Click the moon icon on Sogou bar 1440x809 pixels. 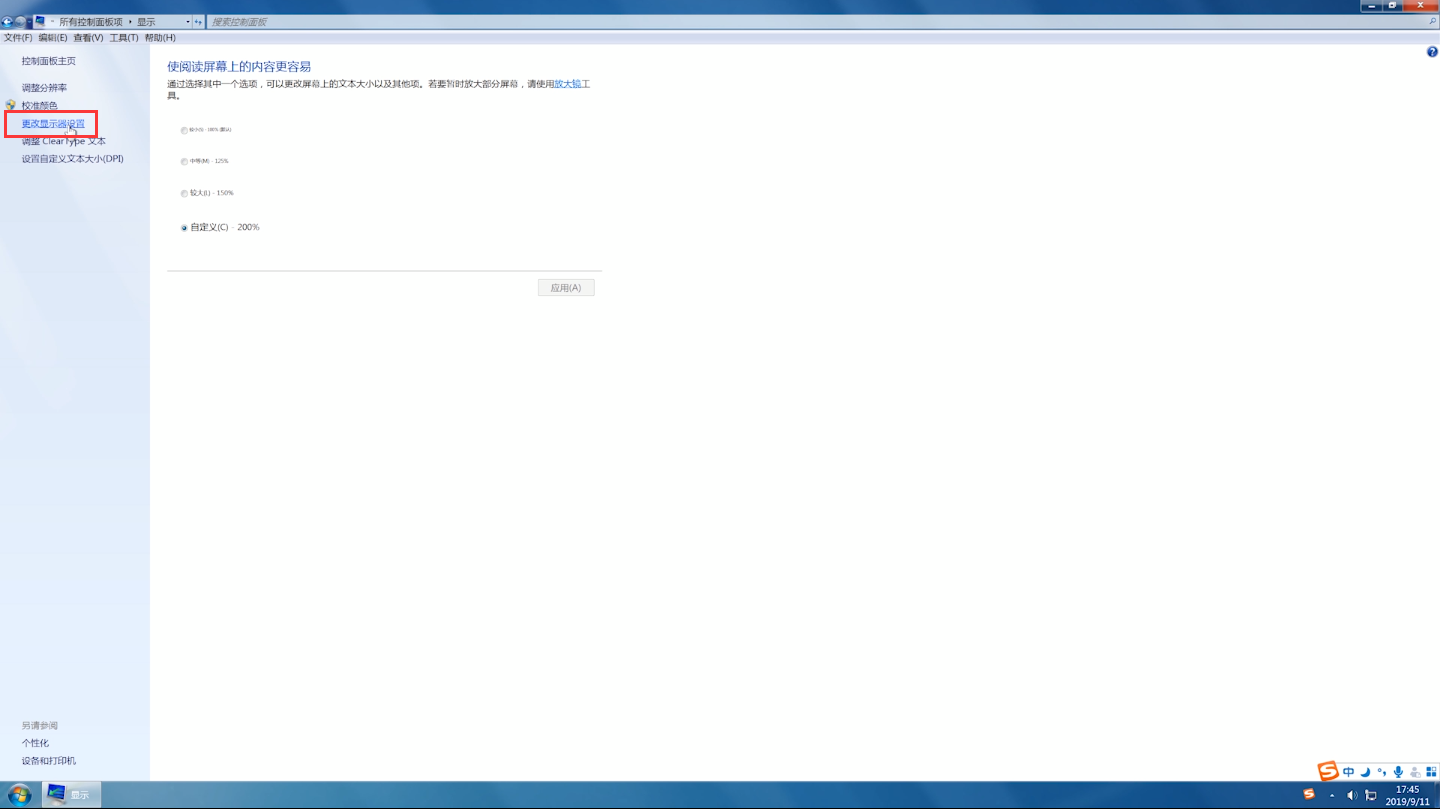(x=1365, y=772)
